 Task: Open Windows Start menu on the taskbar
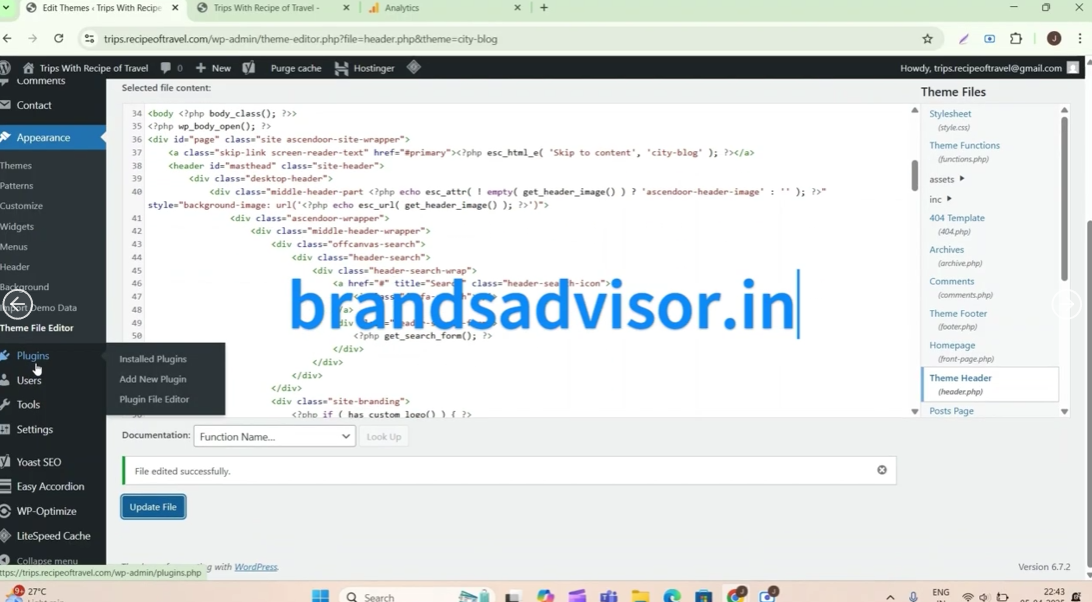(320, 596)
